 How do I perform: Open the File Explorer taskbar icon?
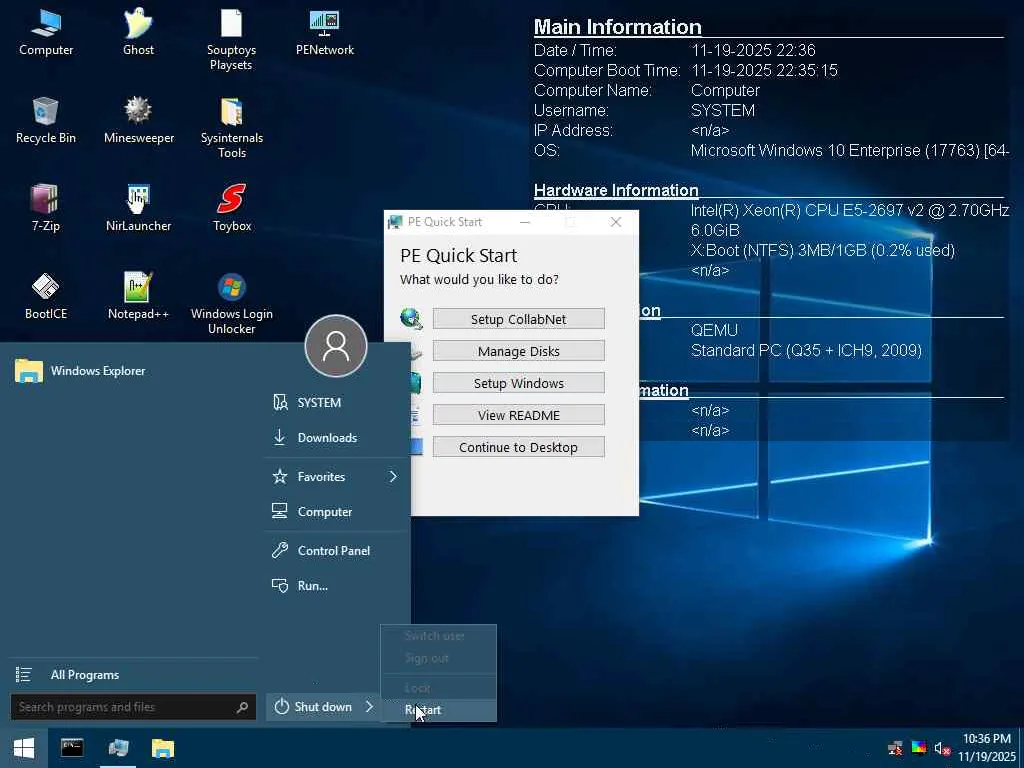click(x=163, y=748)
